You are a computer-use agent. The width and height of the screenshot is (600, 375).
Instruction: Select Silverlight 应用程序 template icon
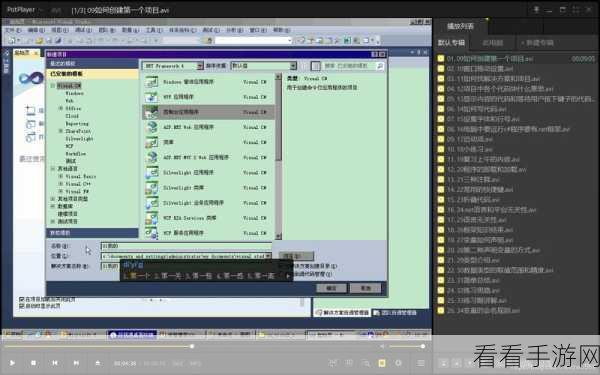(x=152, y=172)
